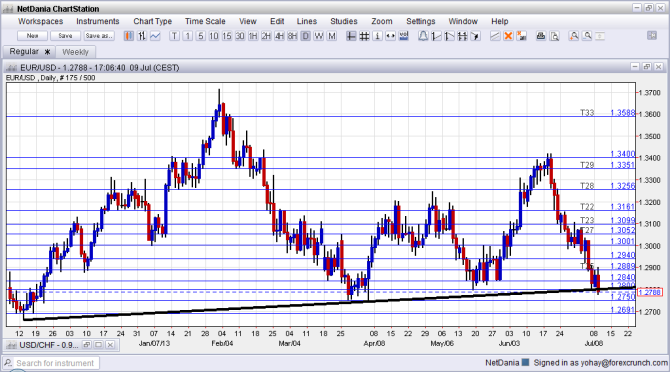Delete drawing with orange X icon
670x372 pixels.
508,36
